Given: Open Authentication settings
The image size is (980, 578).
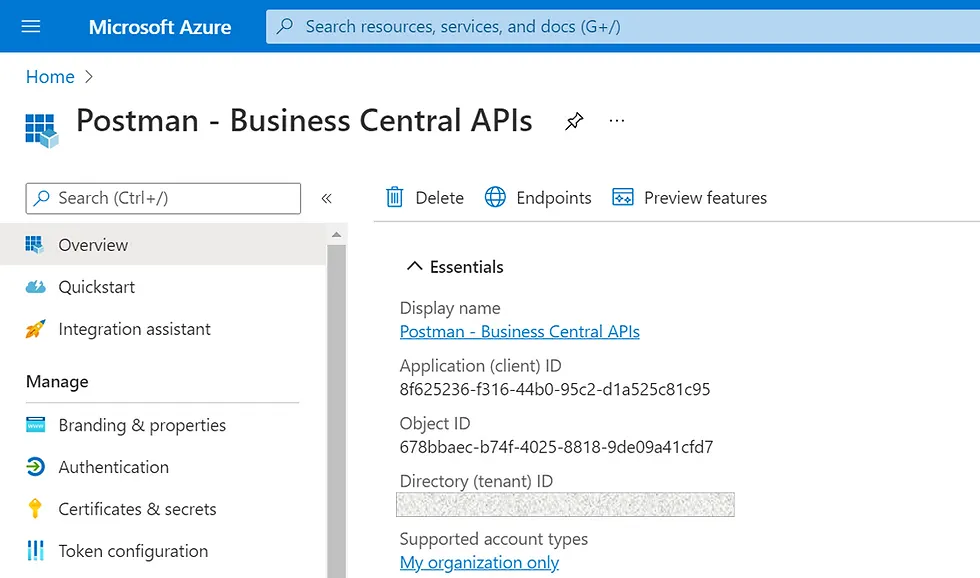Looking at the screenshot, I should point(113,467).
